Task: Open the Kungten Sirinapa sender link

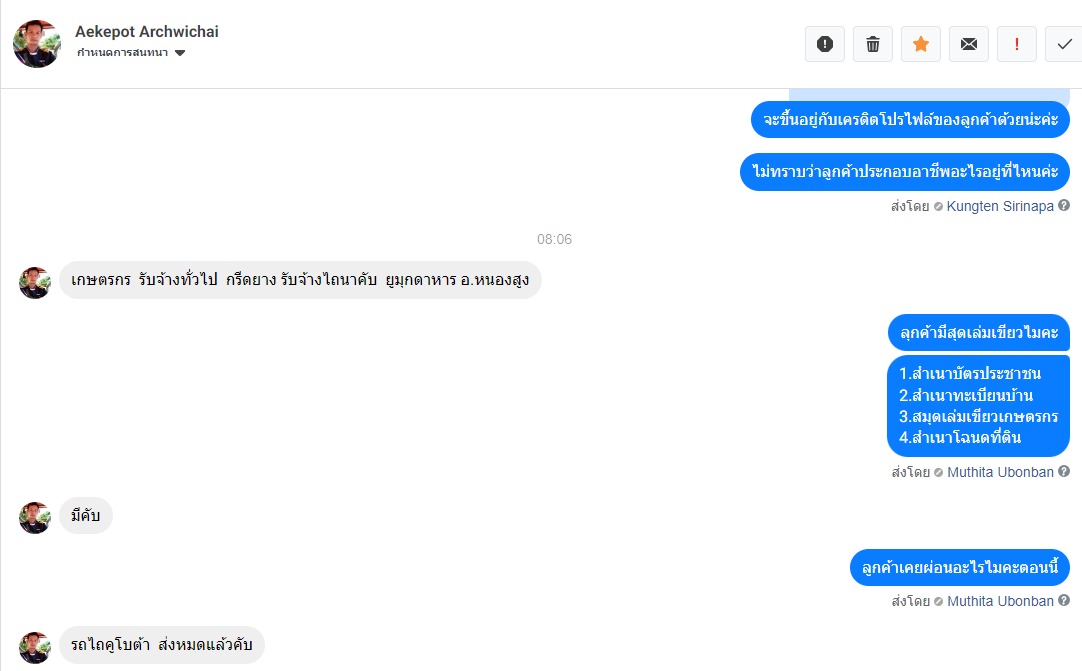Action: tap(1000, 206)
